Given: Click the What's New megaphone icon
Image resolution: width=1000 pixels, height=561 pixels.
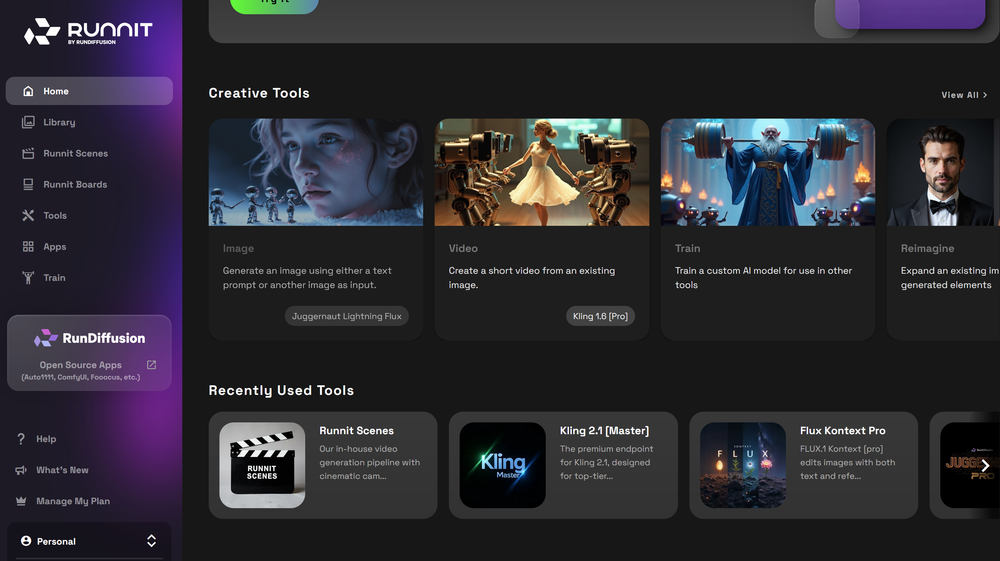Looking at the screenshot, I should coord(21,470).
